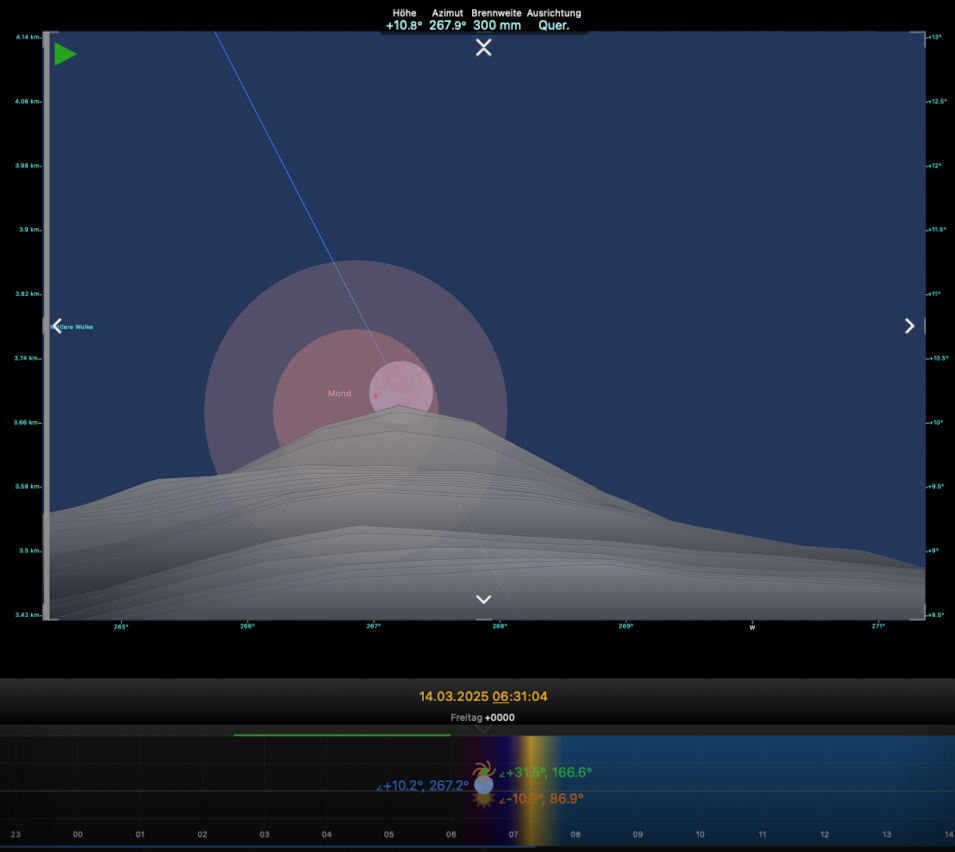Click the Milky Way spiral icon on timeline
The width and height of the screenshot is (955, 852).
click(483, 771)
